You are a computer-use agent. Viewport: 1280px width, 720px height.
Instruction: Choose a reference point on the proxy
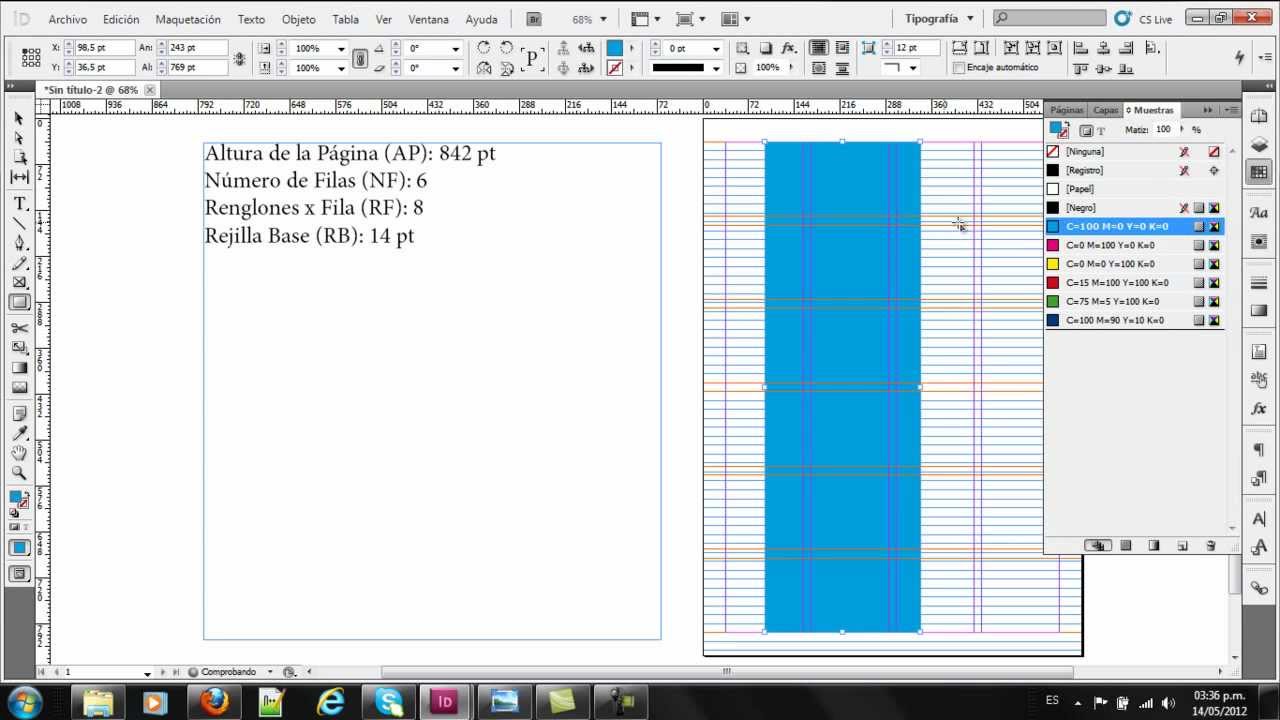point(31,58)
